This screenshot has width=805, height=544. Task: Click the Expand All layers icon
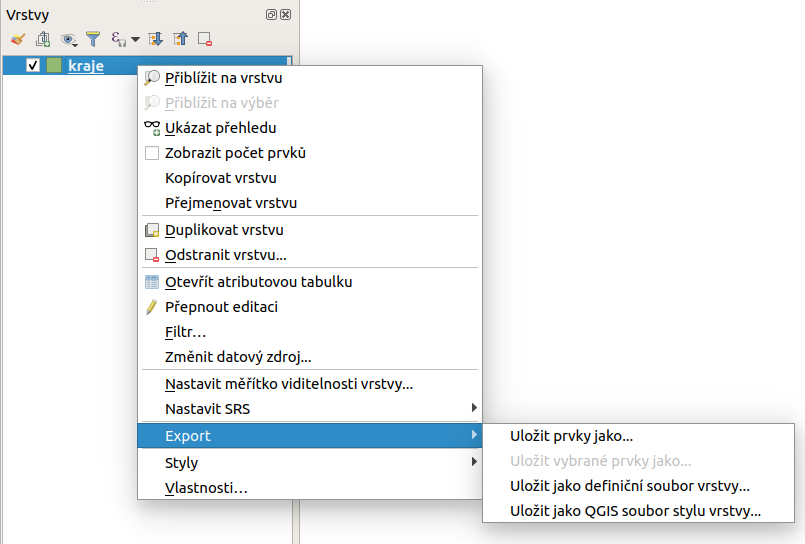[x=155, y=39]
